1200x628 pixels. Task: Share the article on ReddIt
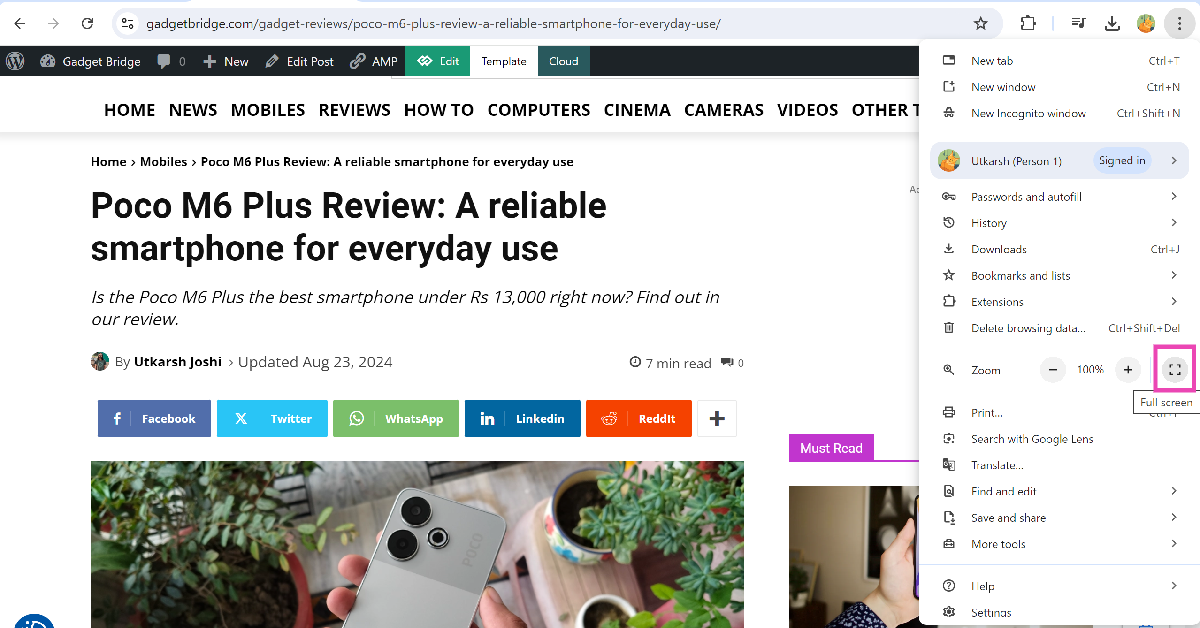(x=639, y=419)
